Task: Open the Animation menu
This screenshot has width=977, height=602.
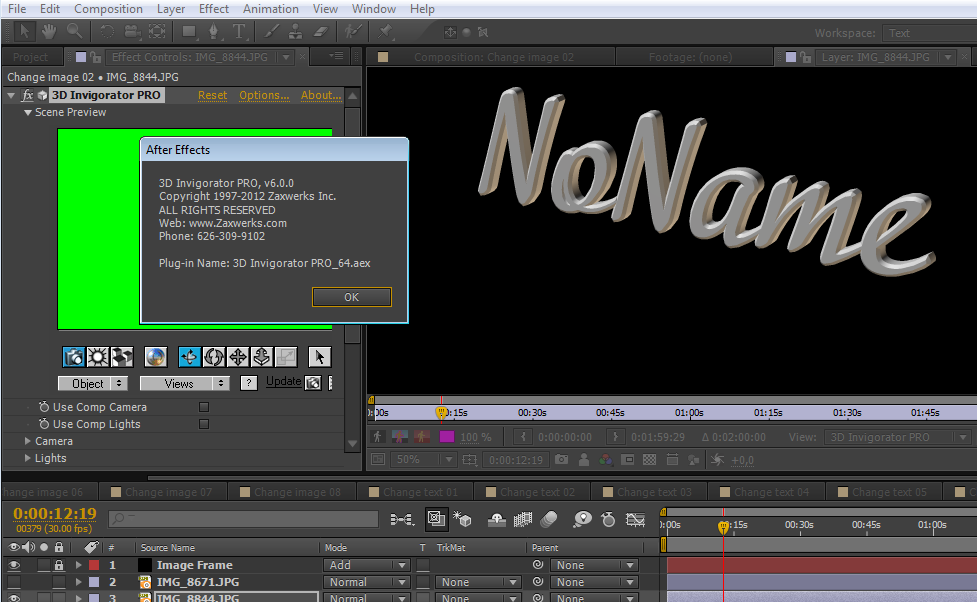Action: [270, 9]
